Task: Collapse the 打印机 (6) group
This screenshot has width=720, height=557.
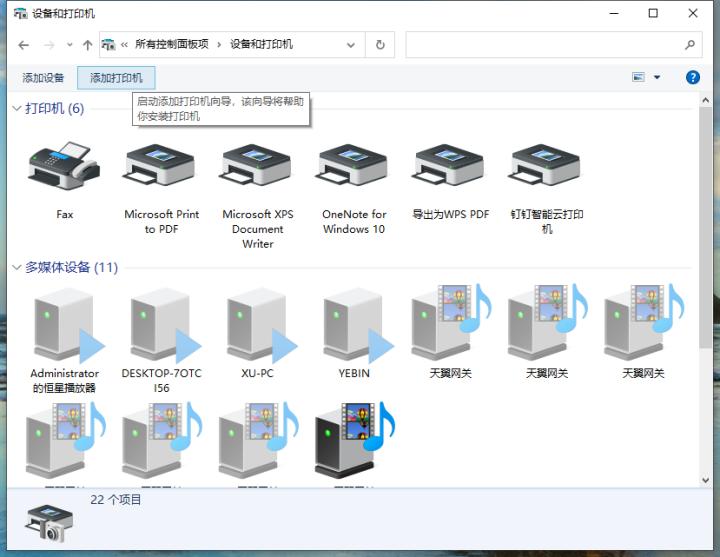Action: tap(17, 108)
